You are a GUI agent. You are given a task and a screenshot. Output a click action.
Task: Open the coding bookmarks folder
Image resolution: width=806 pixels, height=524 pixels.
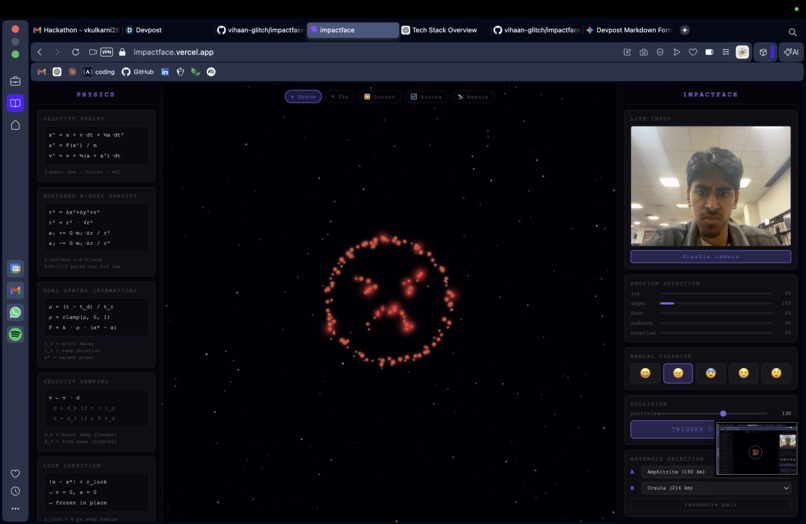coord(99,72)
